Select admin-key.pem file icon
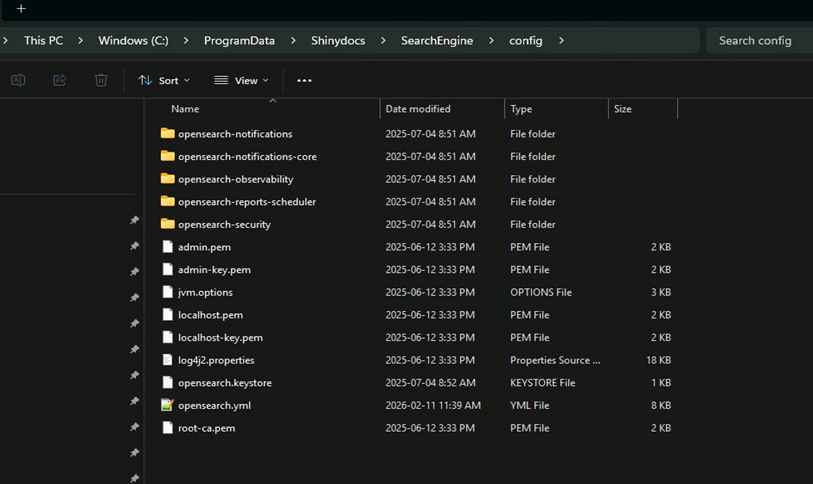This screenshot has height=484, width=813. tap(167, 269)
